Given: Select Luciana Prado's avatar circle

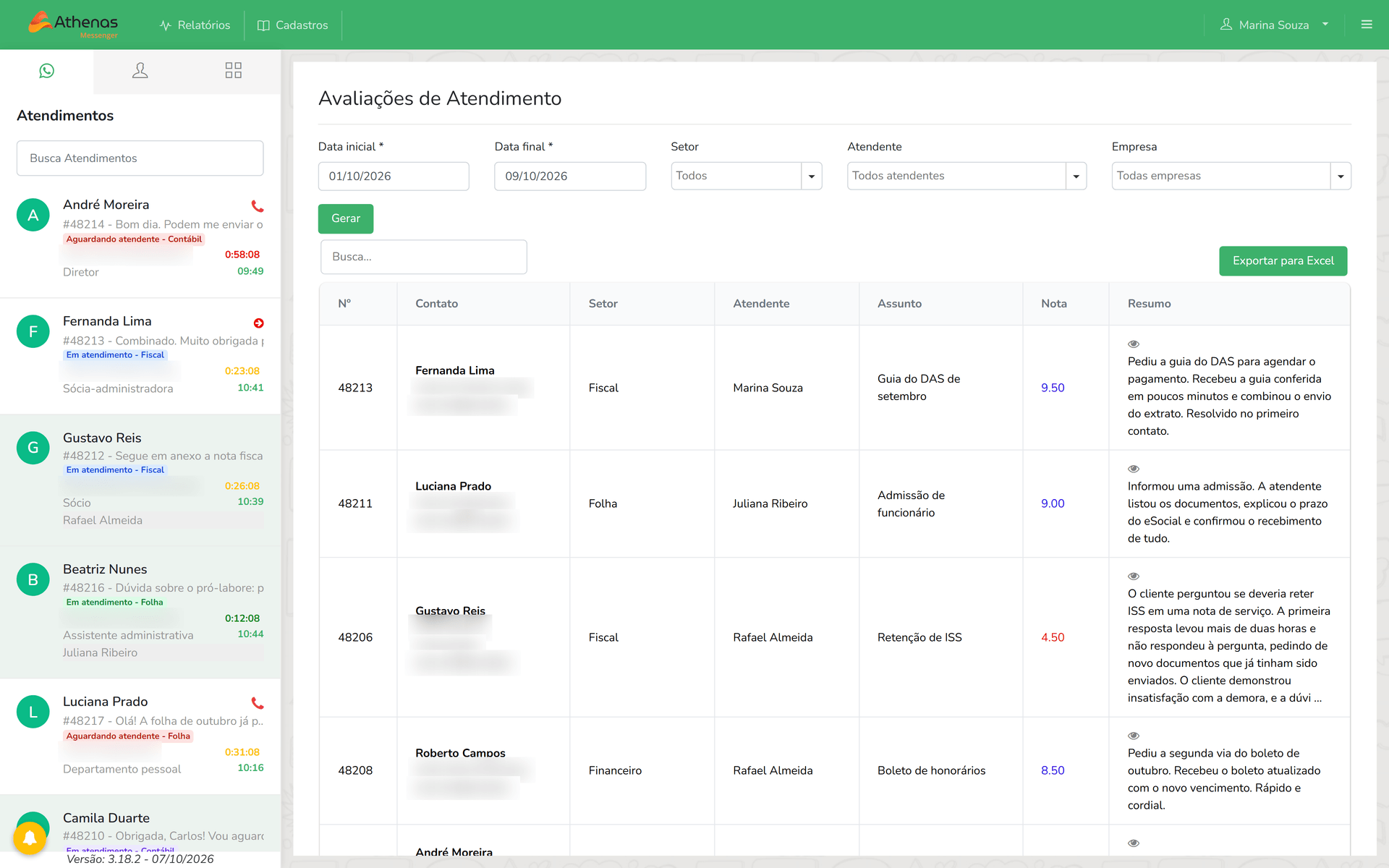Looking at the screenshot, I should click(33, 712).
